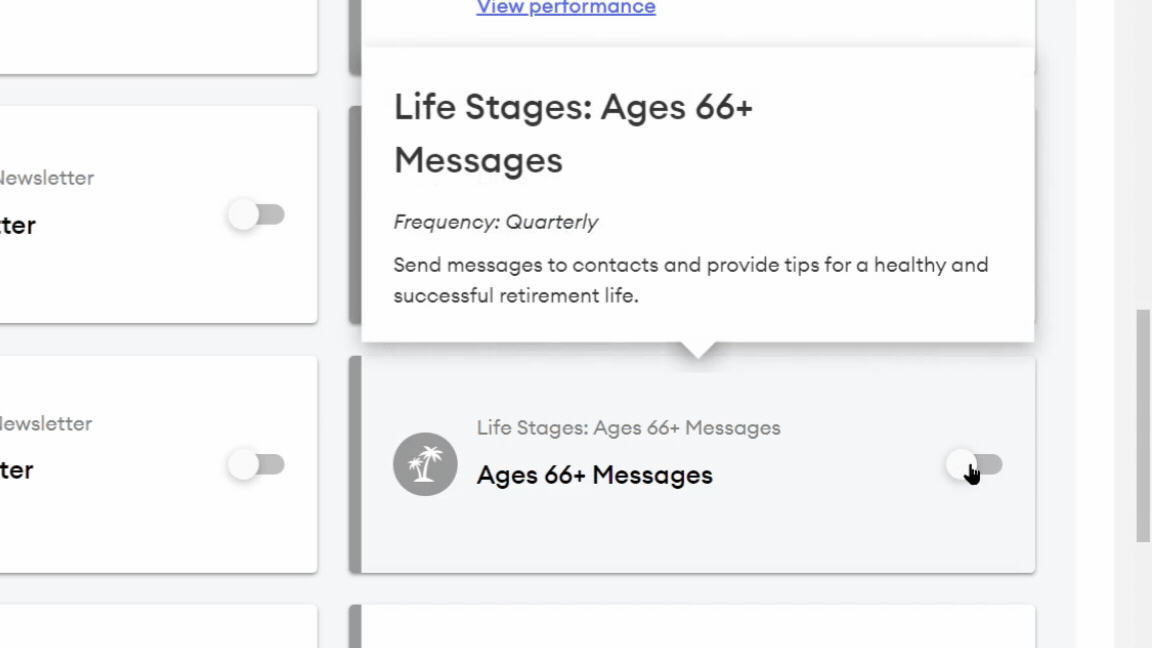The height and width of the screenshot is (648, 1152).
Task: Turn on the lower Newsletter toggle switch
Action: click(x=256, y=464)
